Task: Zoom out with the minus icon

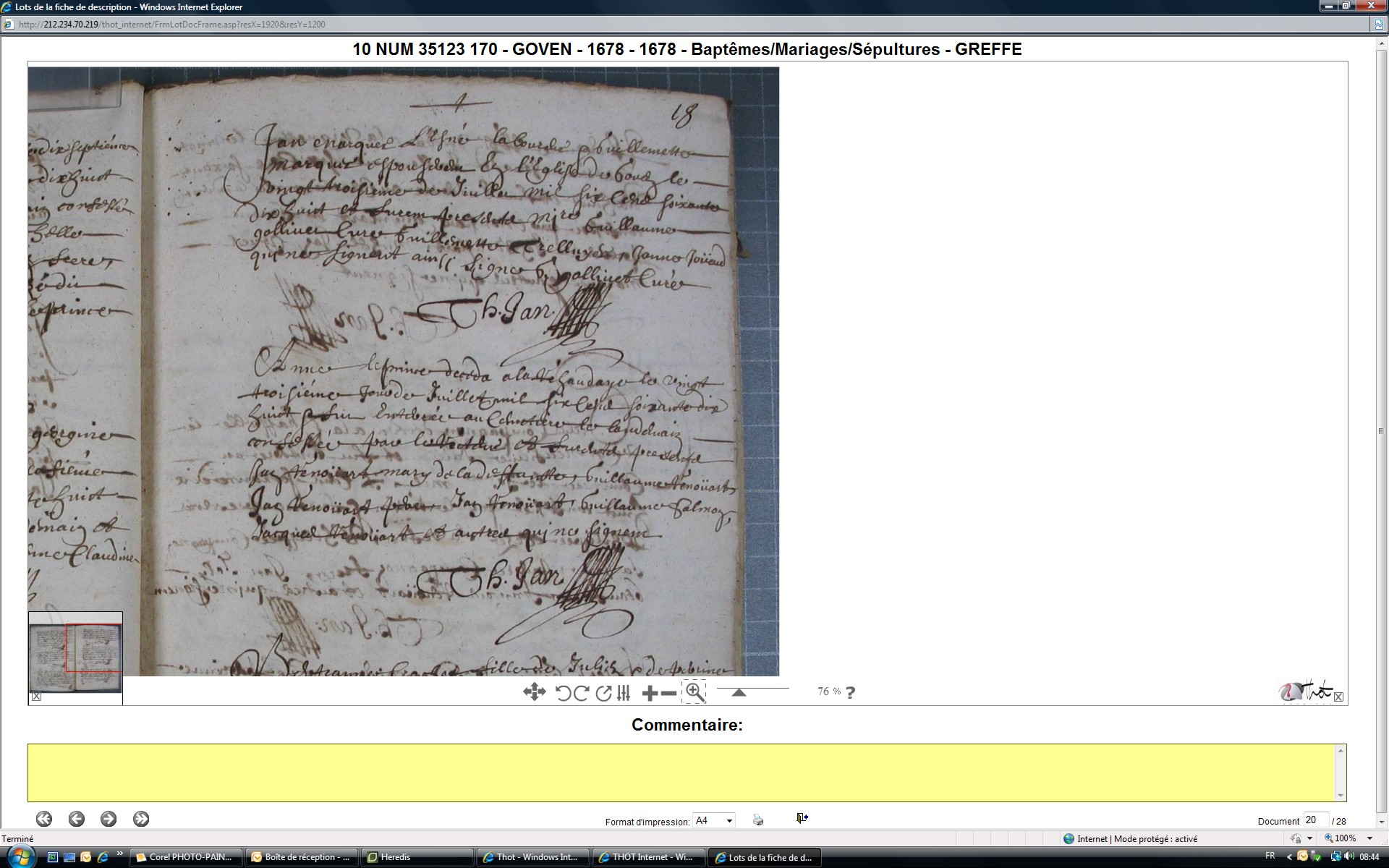Action: (x=668, y=694)
